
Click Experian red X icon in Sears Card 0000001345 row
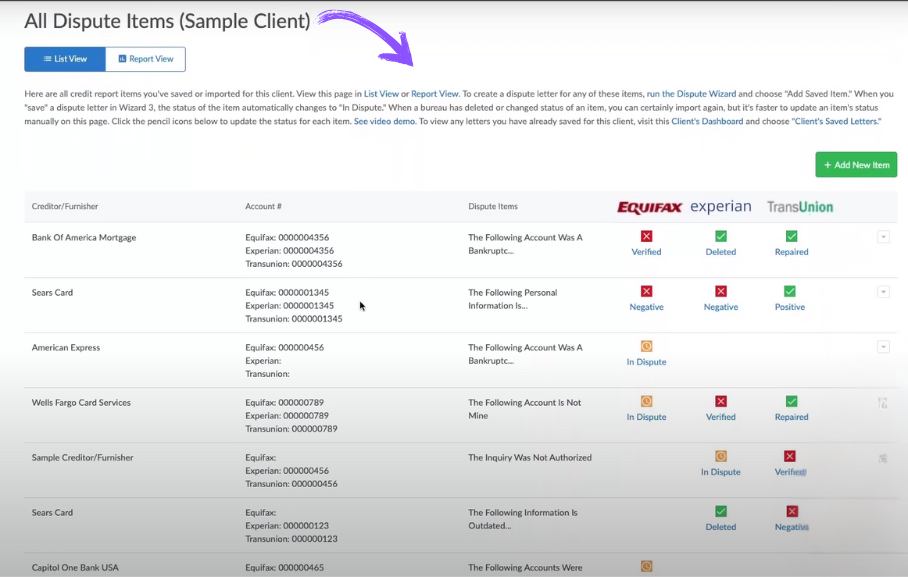pos(720,291)
